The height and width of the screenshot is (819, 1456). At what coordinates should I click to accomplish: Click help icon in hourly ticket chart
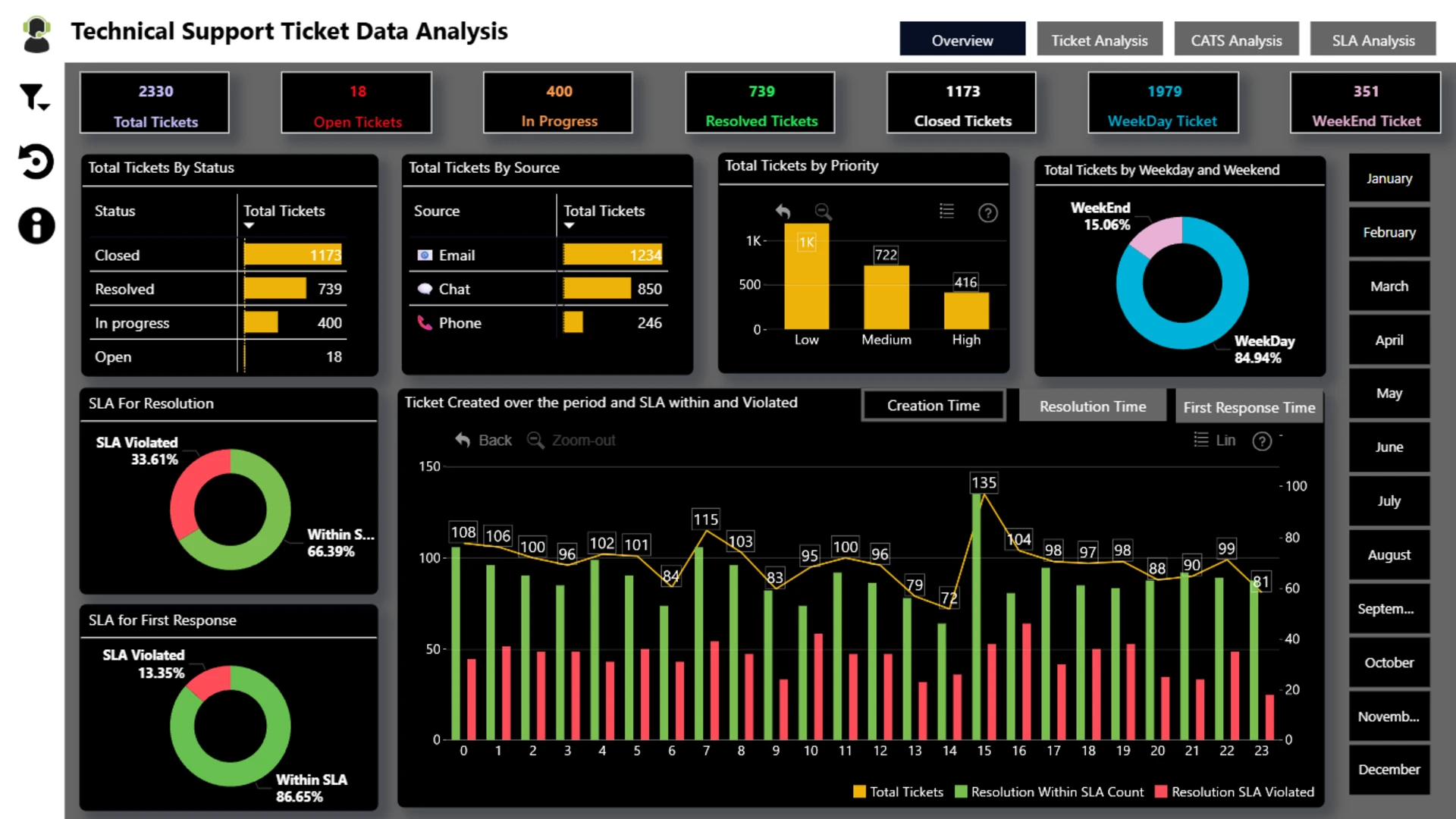[x=1262, y=441]
